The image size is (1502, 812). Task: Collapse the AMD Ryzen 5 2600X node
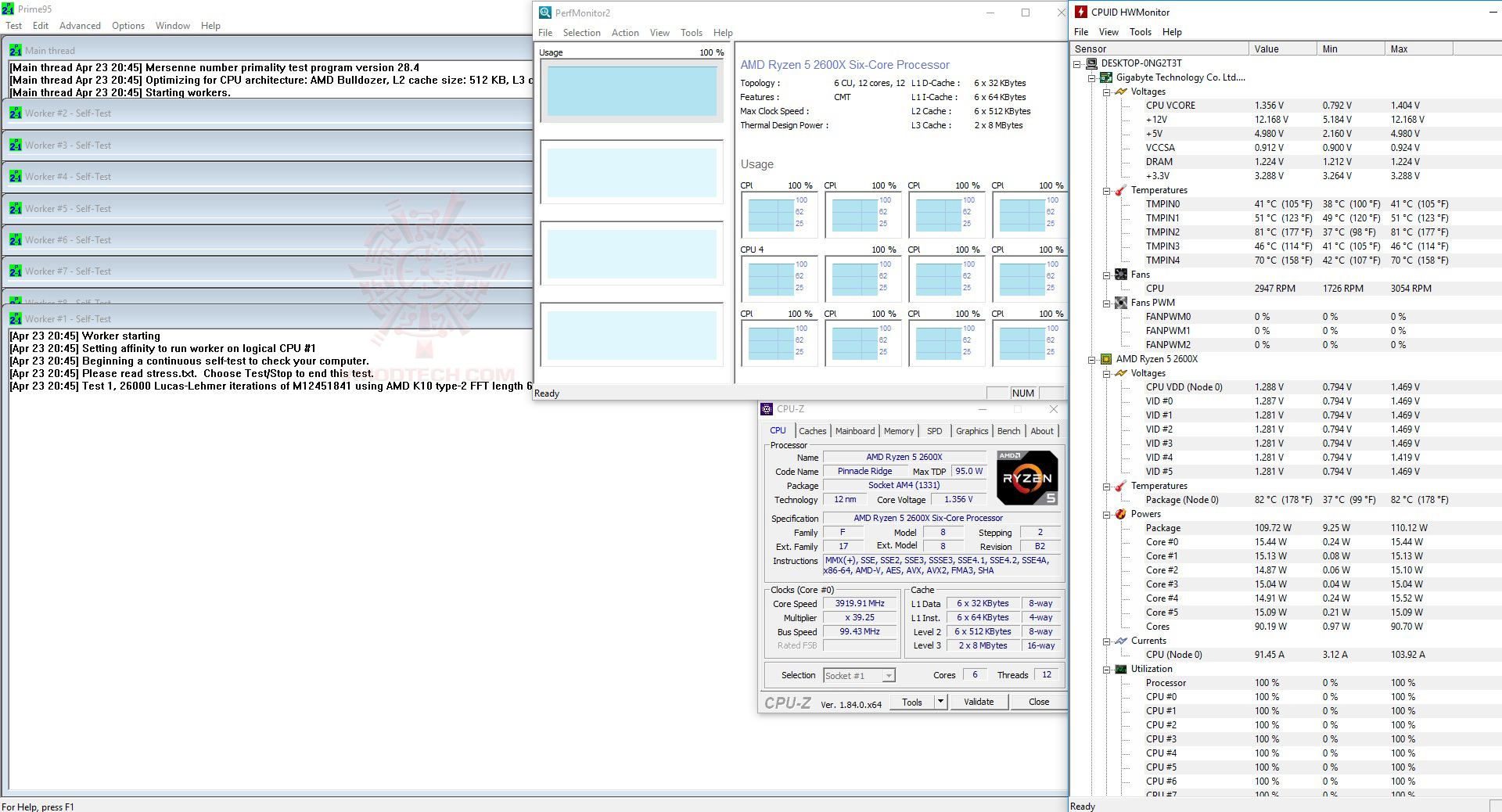click(1092, 359)
